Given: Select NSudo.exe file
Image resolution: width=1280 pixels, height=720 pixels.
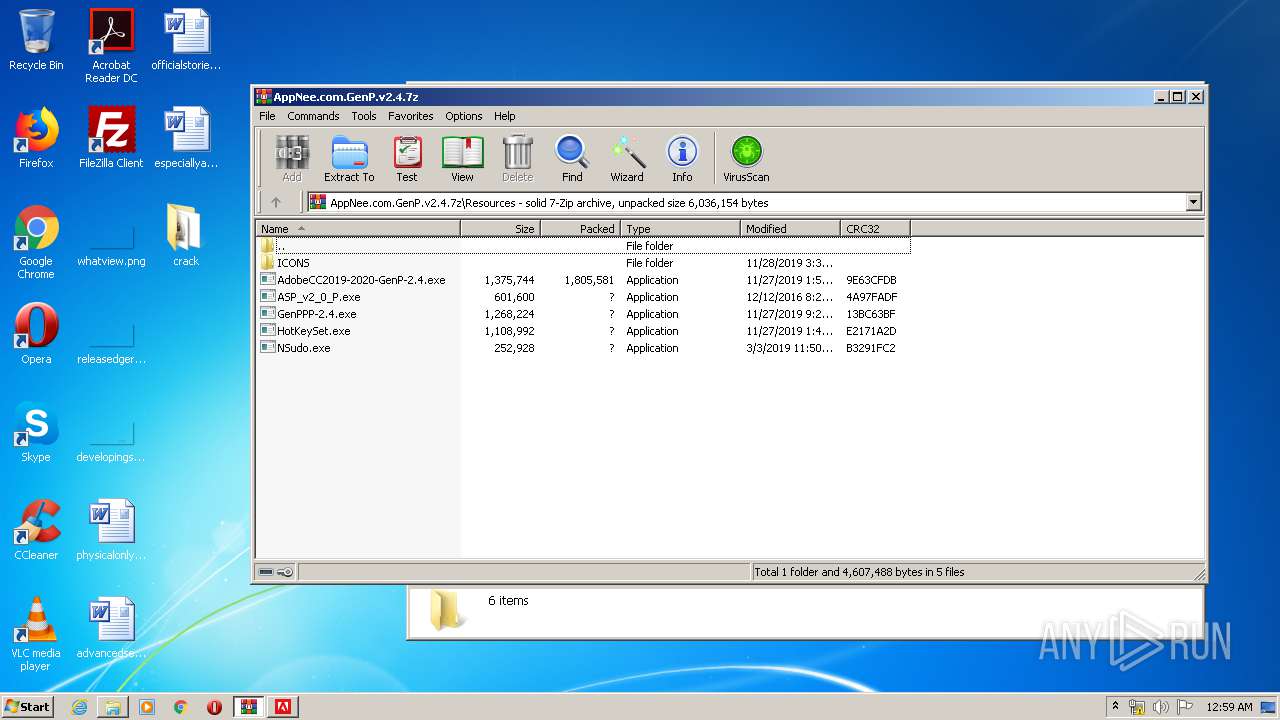Looking at the screenshot, I should click(x=583, y=348).
